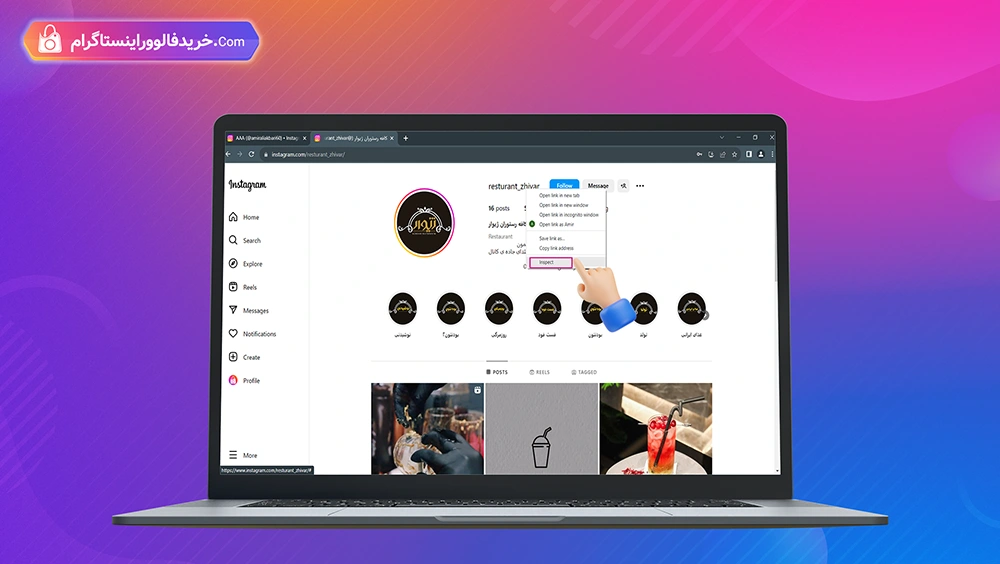The image size is (1000, 564).
Task: Open Explore compass in sidebar
Action: point(246,263)
